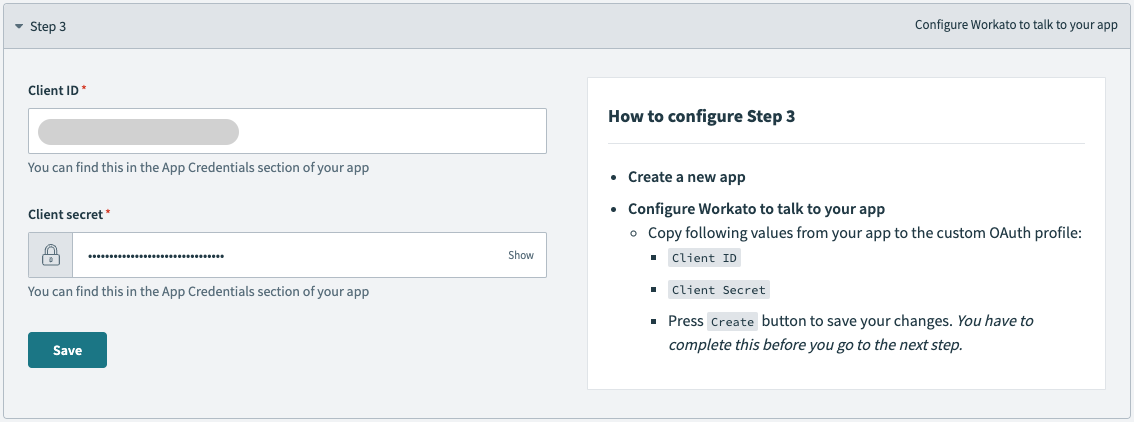1134x422 pixels.
Task: Click the 'Client Secret' code label in instructions
Action: point(719,290)
